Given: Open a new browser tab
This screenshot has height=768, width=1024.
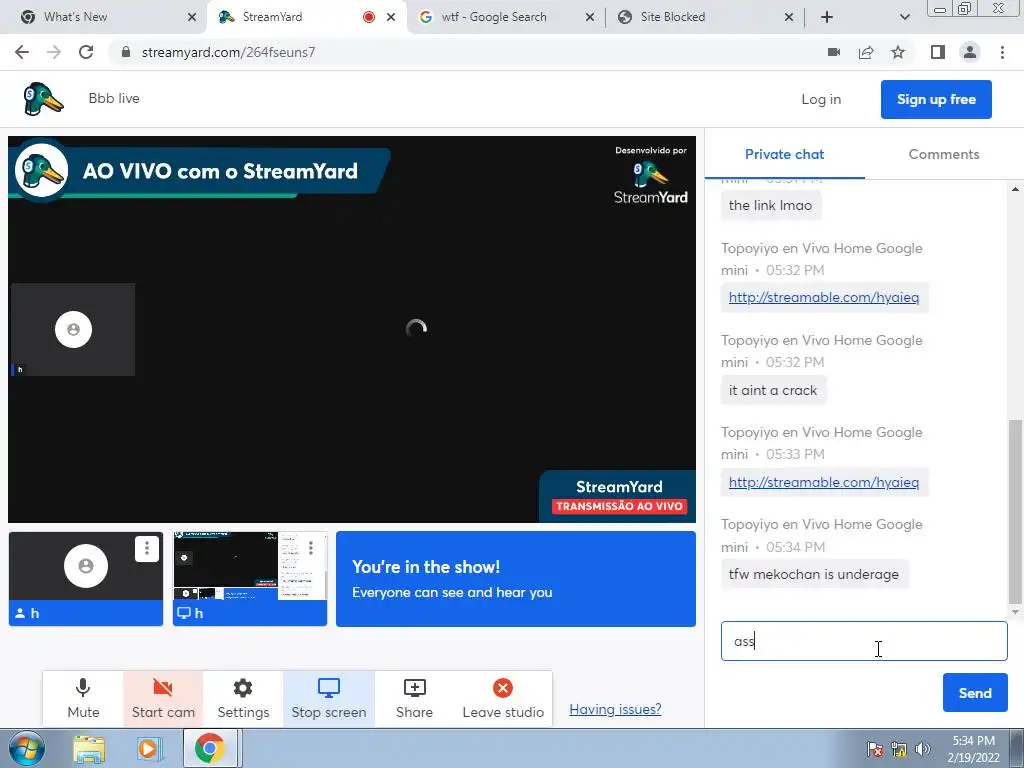Looking at the screenshot, I should (827, 17).
